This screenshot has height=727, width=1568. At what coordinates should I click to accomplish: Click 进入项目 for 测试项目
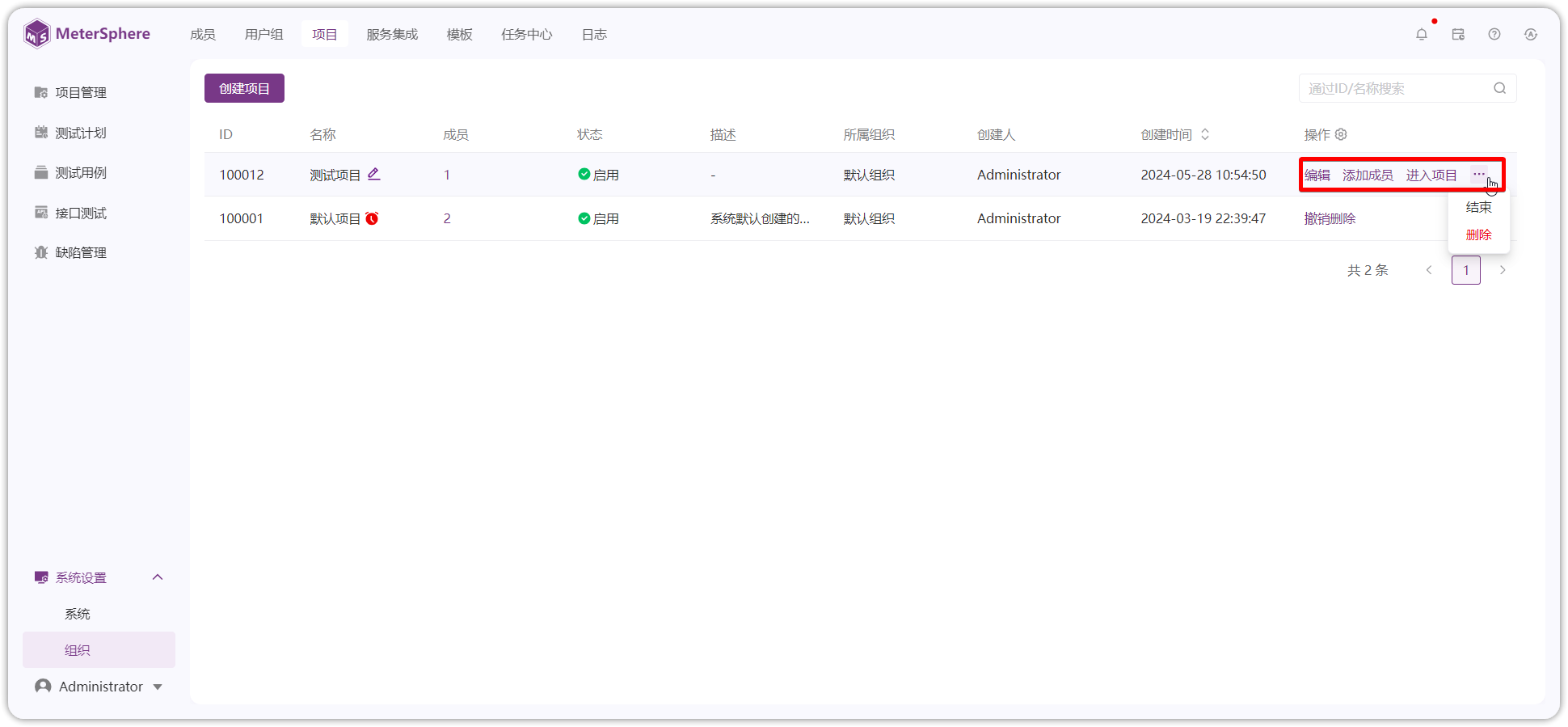[x=1431, y=175]
